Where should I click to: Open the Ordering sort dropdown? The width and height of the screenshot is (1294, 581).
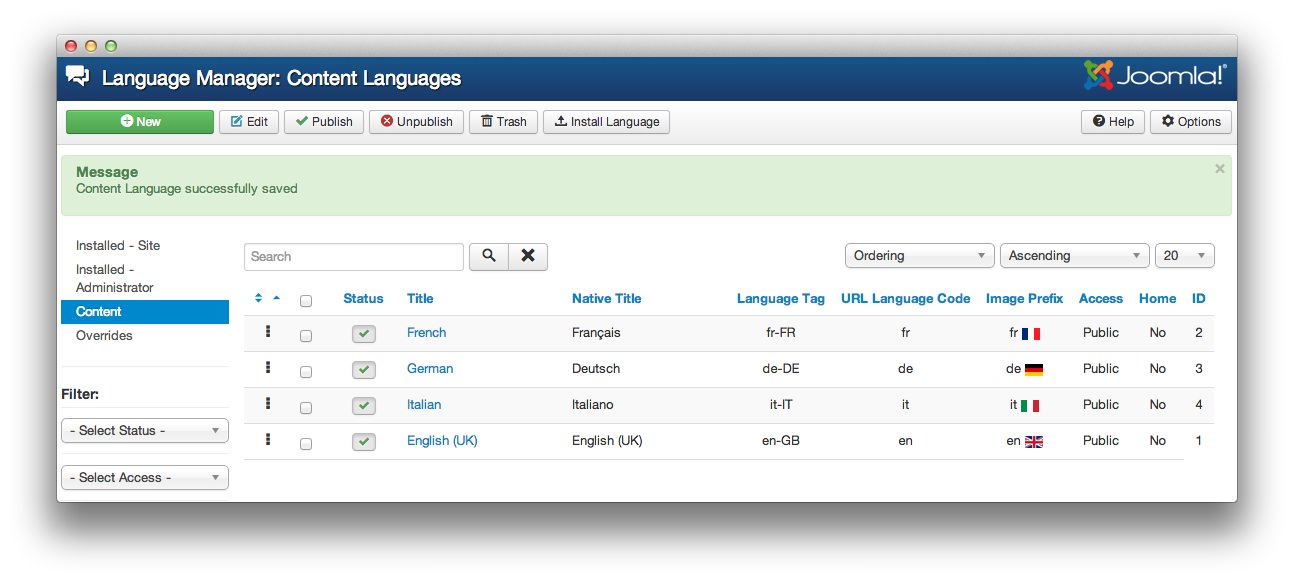coord(919,256)
